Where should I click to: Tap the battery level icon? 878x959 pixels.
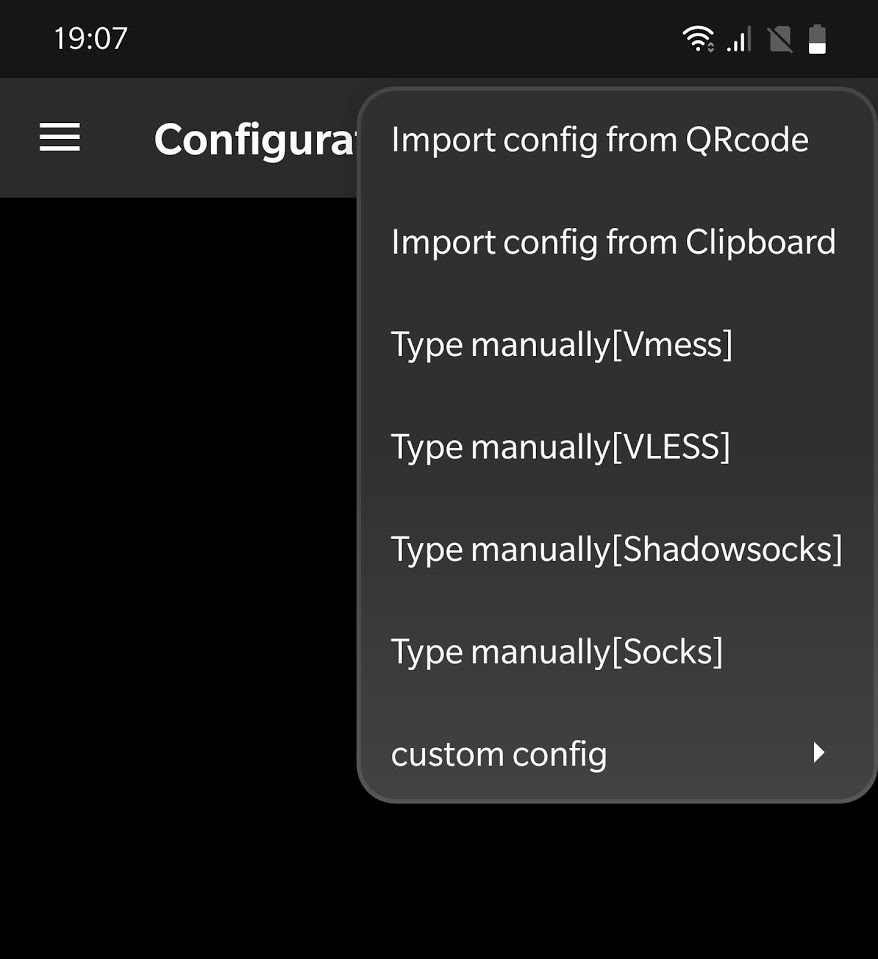click(817, 39)
